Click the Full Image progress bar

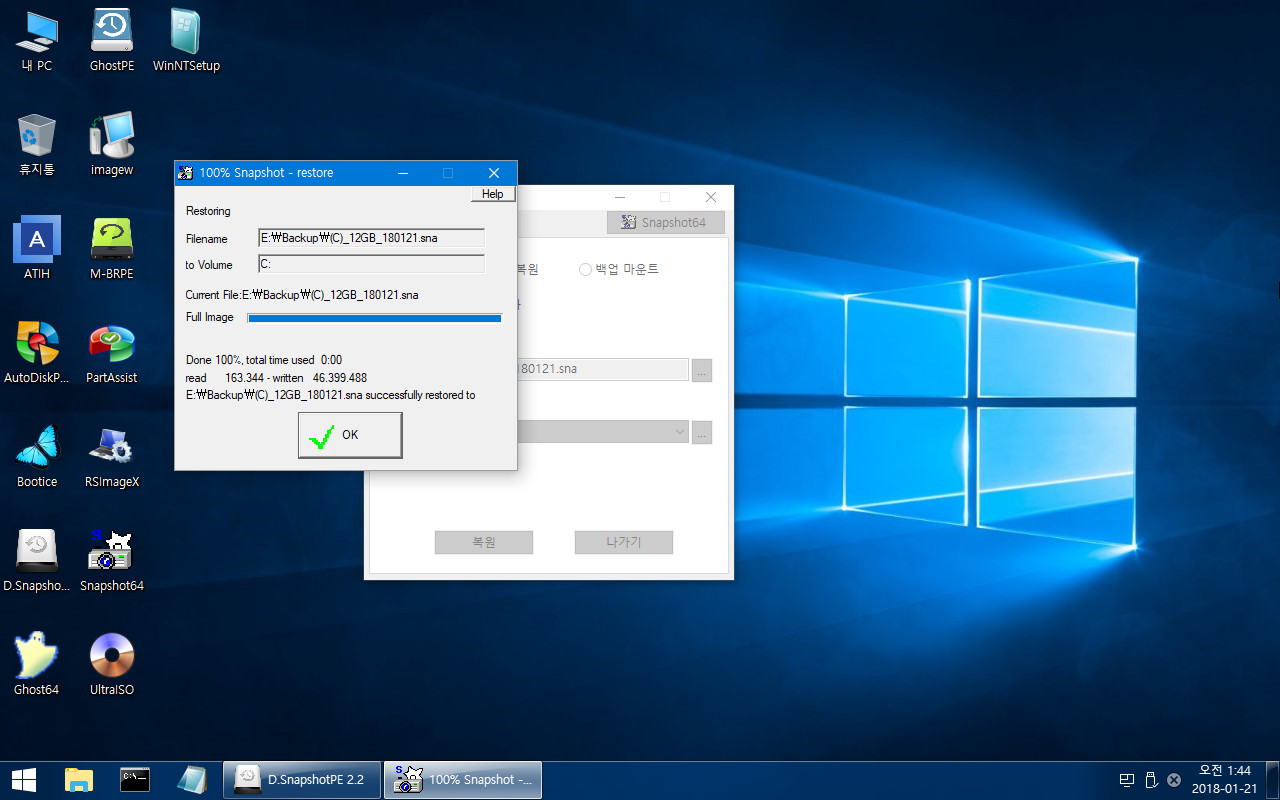click(374, 318)
